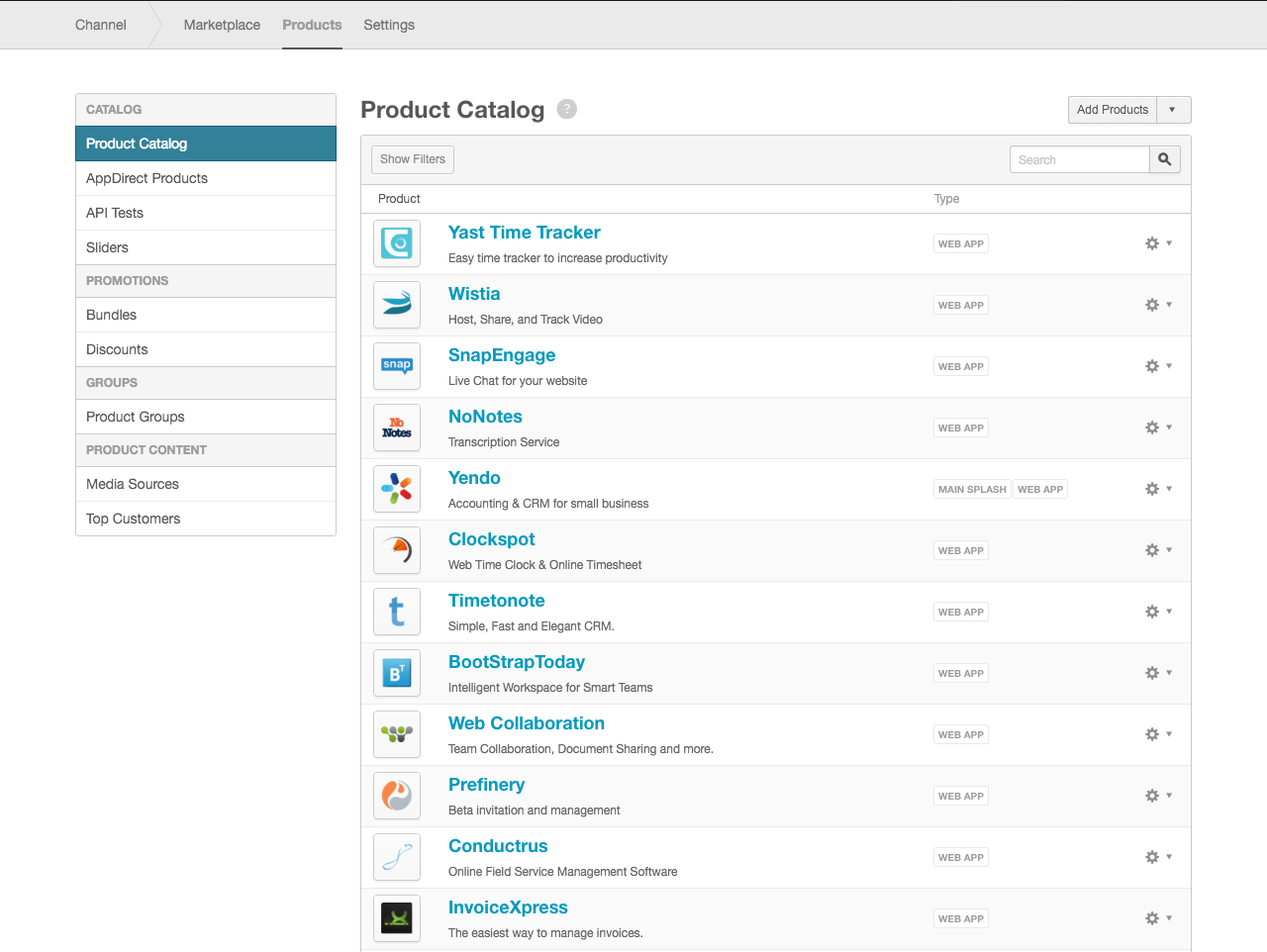The height and width of the screenshot is (952, 1267).
Task: Select Bundles in the sidebar
Action: (112, 315)
